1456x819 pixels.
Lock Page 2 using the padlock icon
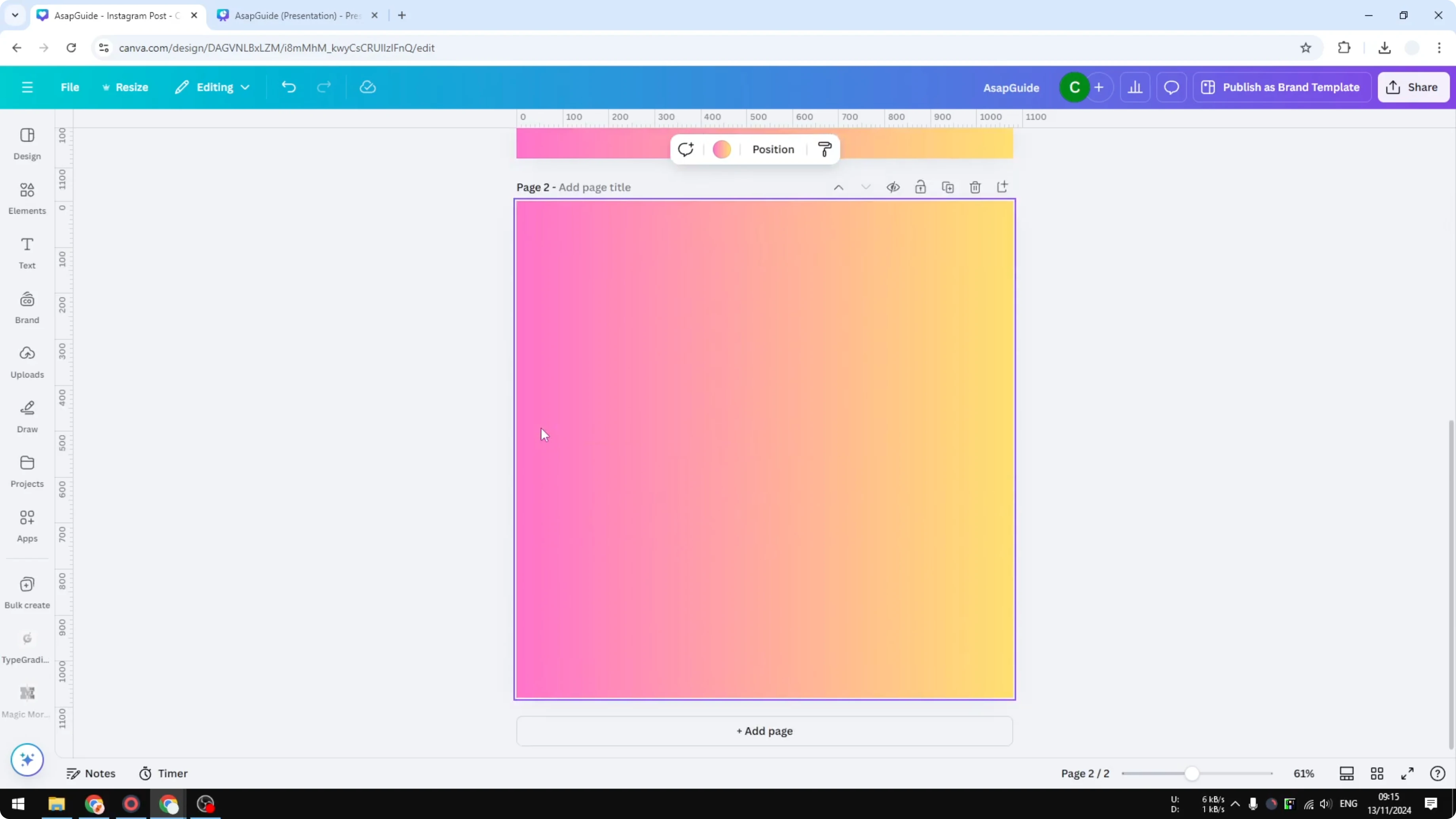(x=921, y=186)
